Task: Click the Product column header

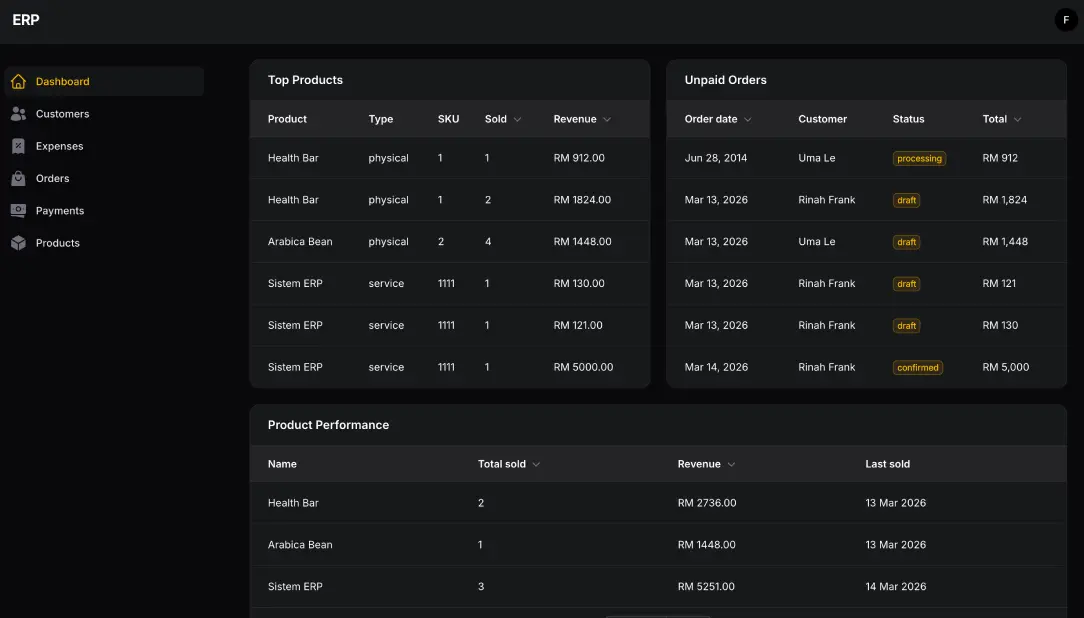Action: pyautogui.click(x=287, y=119)
